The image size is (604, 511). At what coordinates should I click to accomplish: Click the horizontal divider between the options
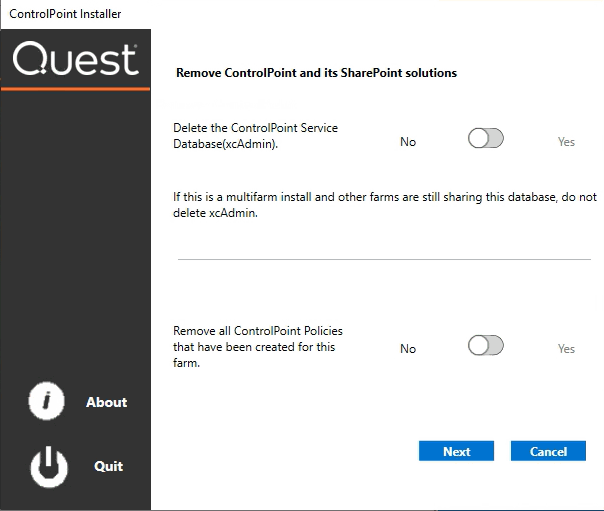(x=384, y=260)
